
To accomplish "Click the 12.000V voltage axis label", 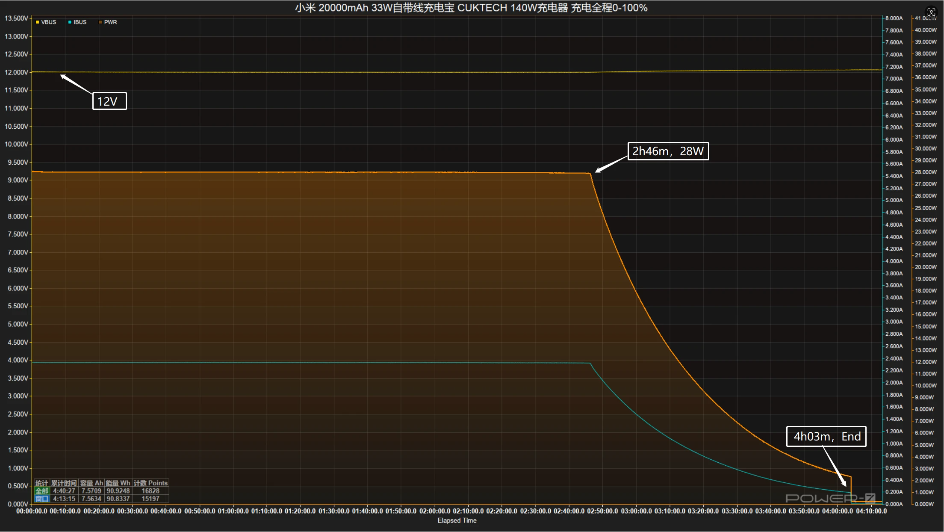I will [x=16, y=72].
